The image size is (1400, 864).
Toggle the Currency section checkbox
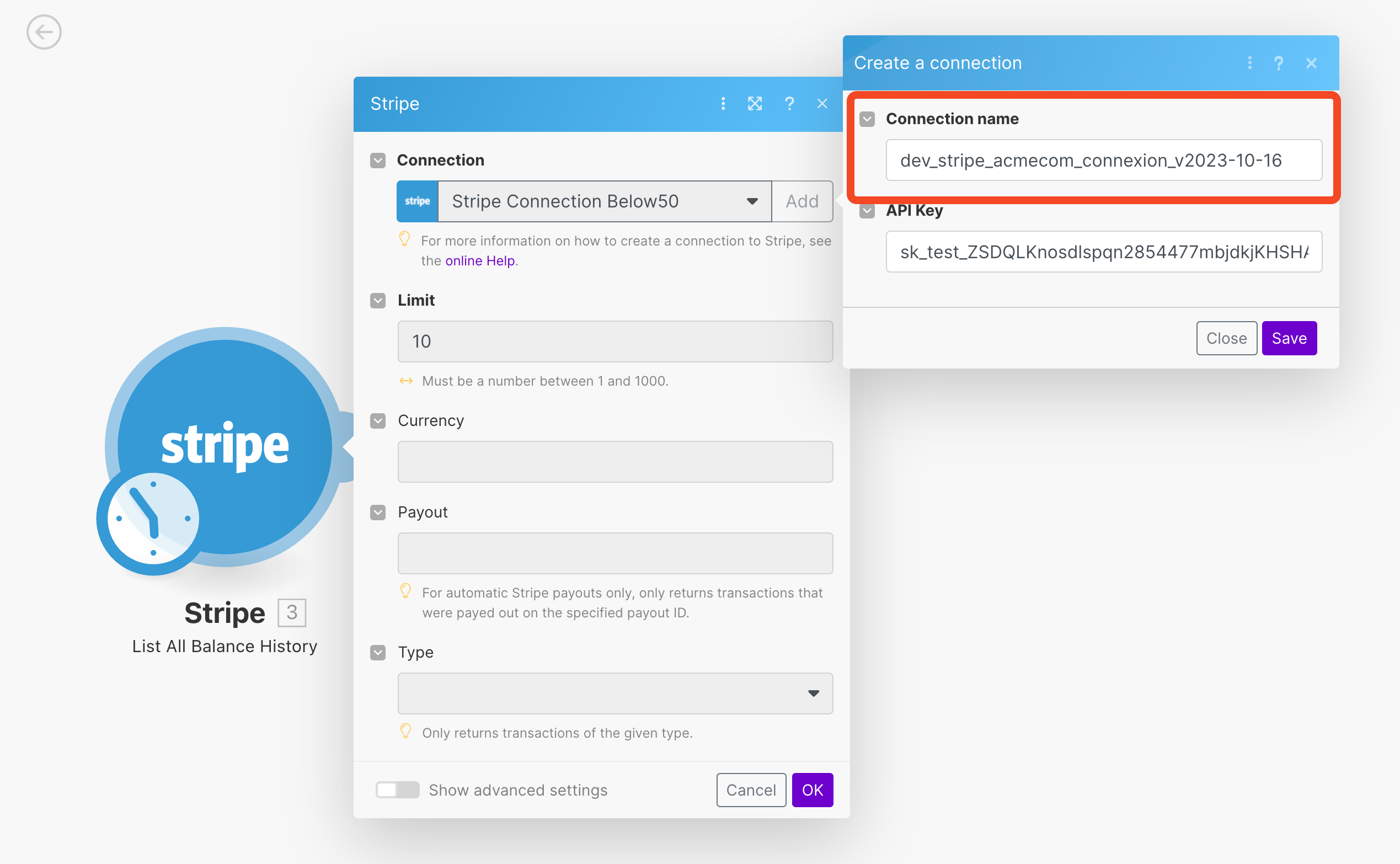click(x=379, y=420)
